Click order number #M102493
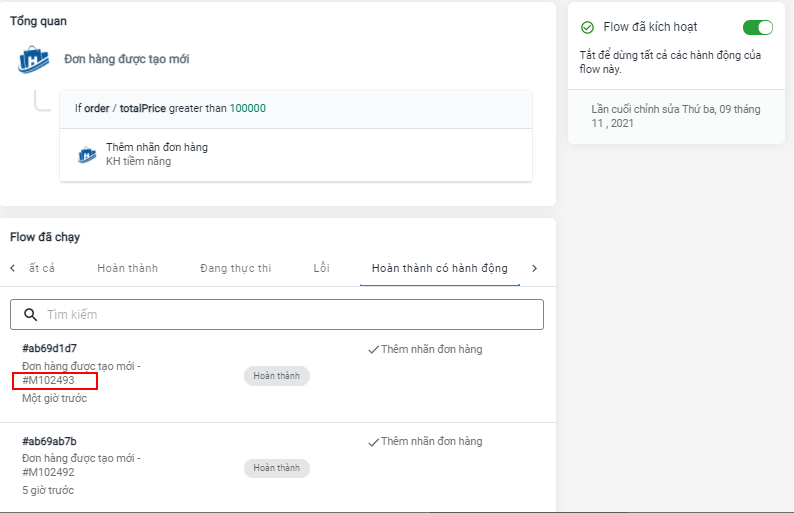794x513 pixels. [49, 381]
